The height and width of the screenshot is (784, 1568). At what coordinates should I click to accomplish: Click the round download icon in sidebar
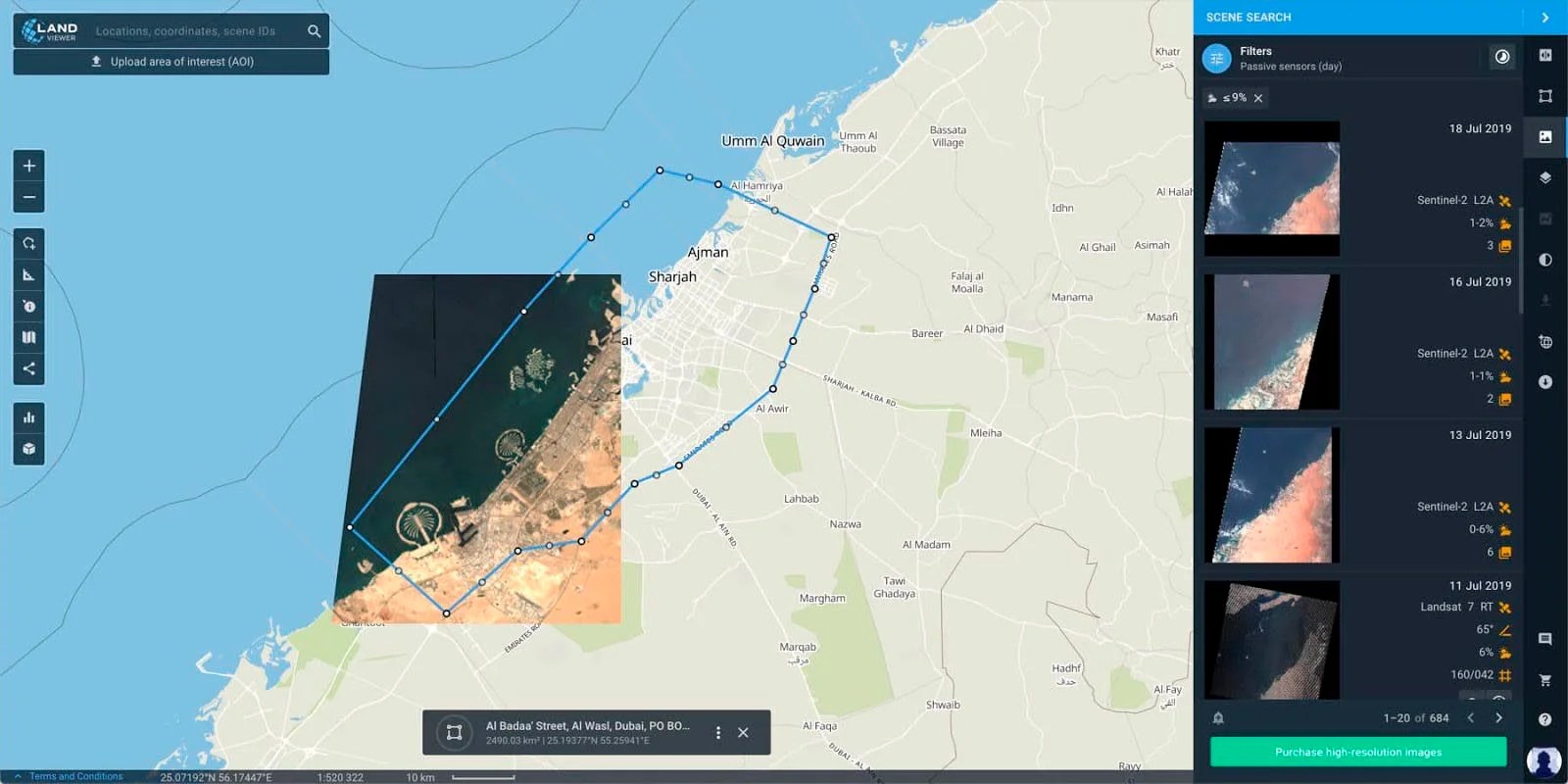(x=1545, y=382)
